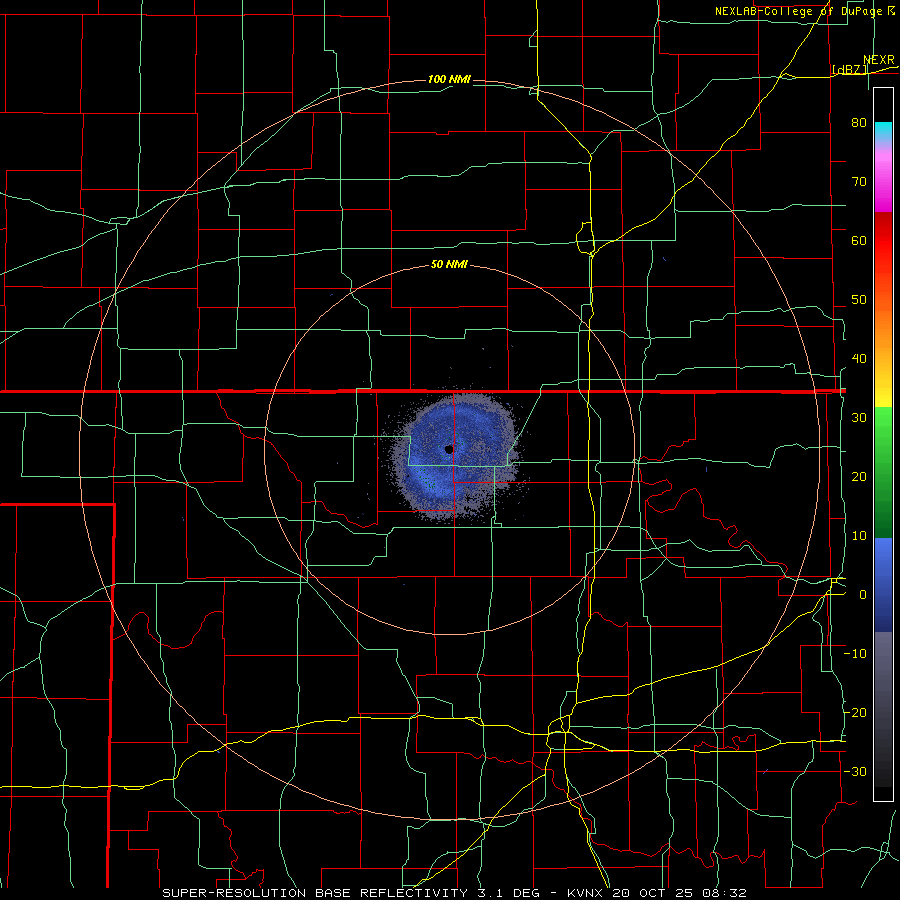900x900 pixels.
Task: Click the 70 value on the dBZ scale
Action: pyautogui.click(x=859, y=181)
